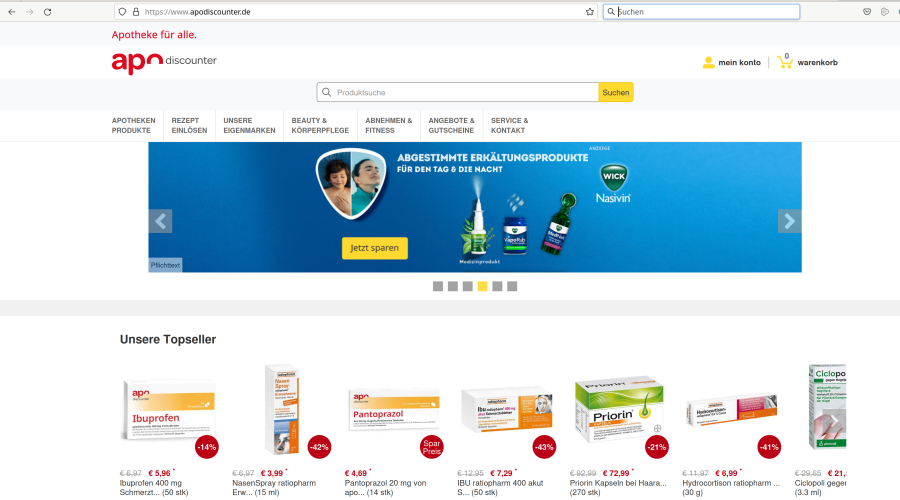Click the apo discounter logo
The height and width of the screenshot is (500, 900).
pyautogui.click(x=164, y=63)
